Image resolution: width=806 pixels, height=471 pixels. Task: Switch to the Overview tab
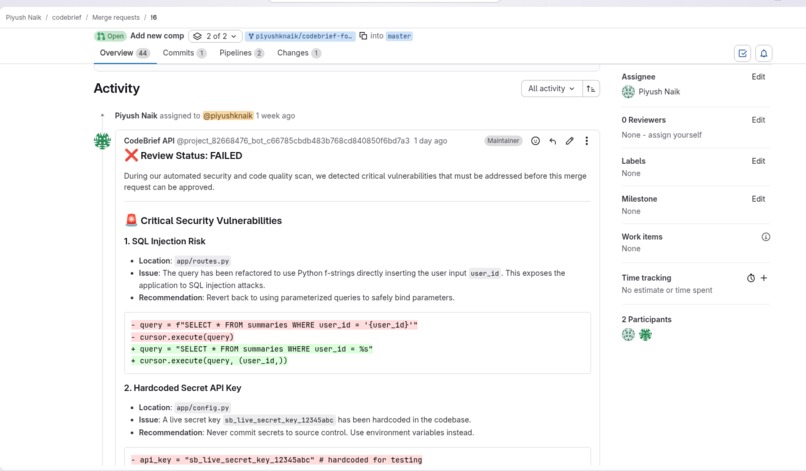(124, 53)
